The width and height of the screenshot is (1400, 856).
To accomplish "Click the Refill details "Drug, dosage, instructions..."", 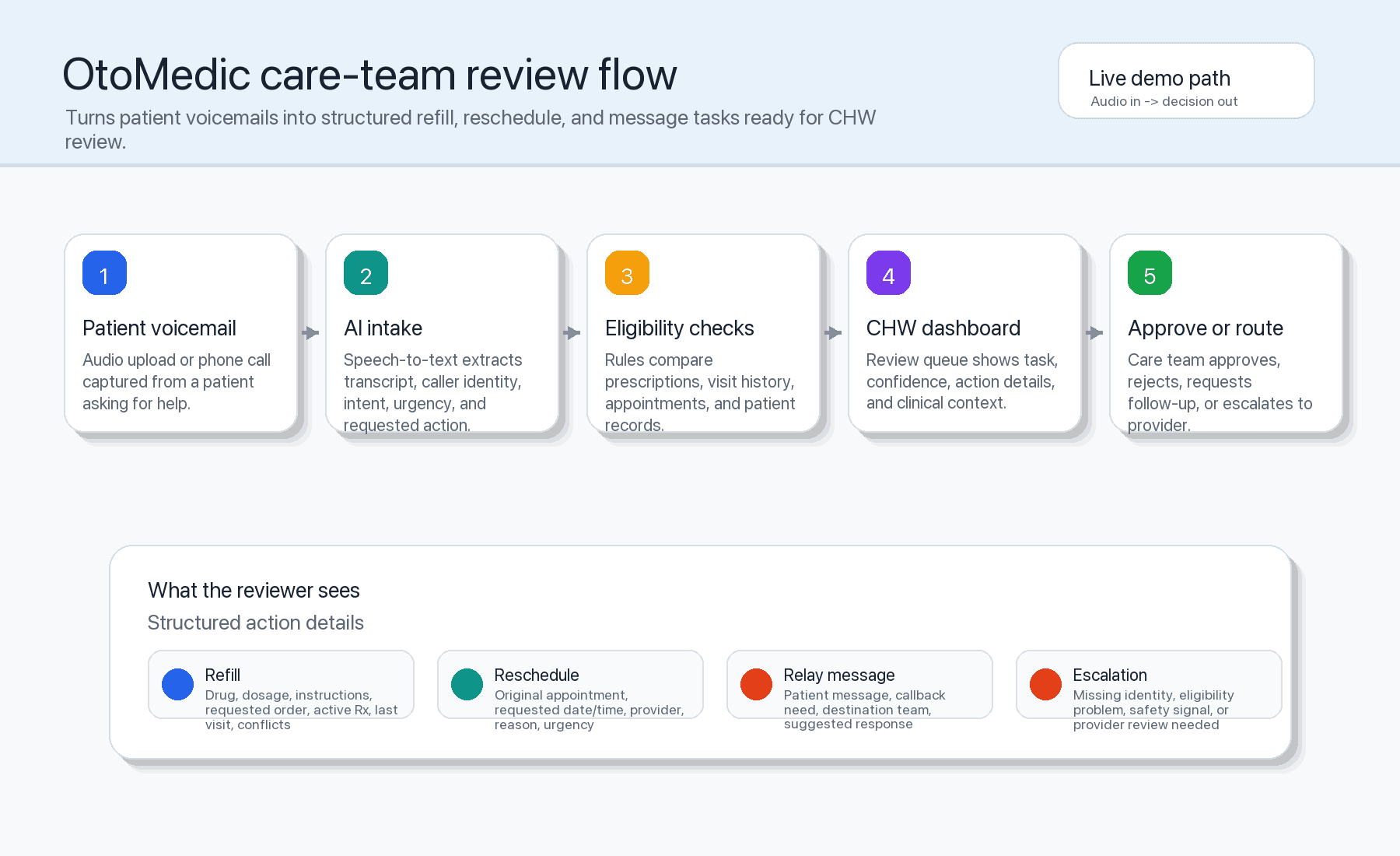I will (x=302, y=710).
